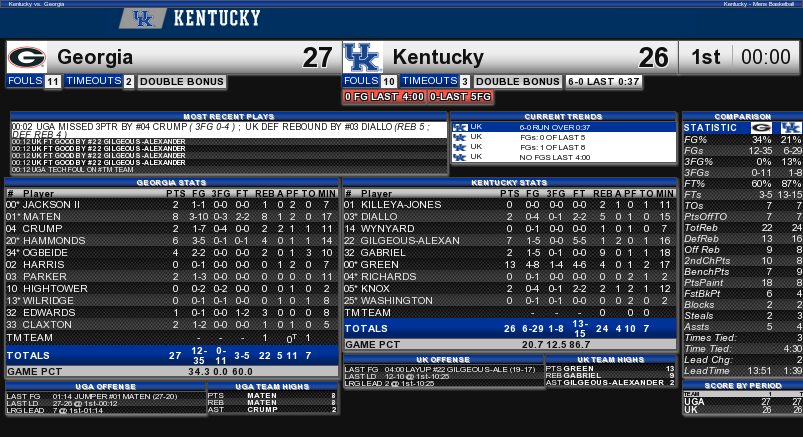Click Kentucky FOULS label
This screenshot has height=437, width=803.
[x=361, y=81]
